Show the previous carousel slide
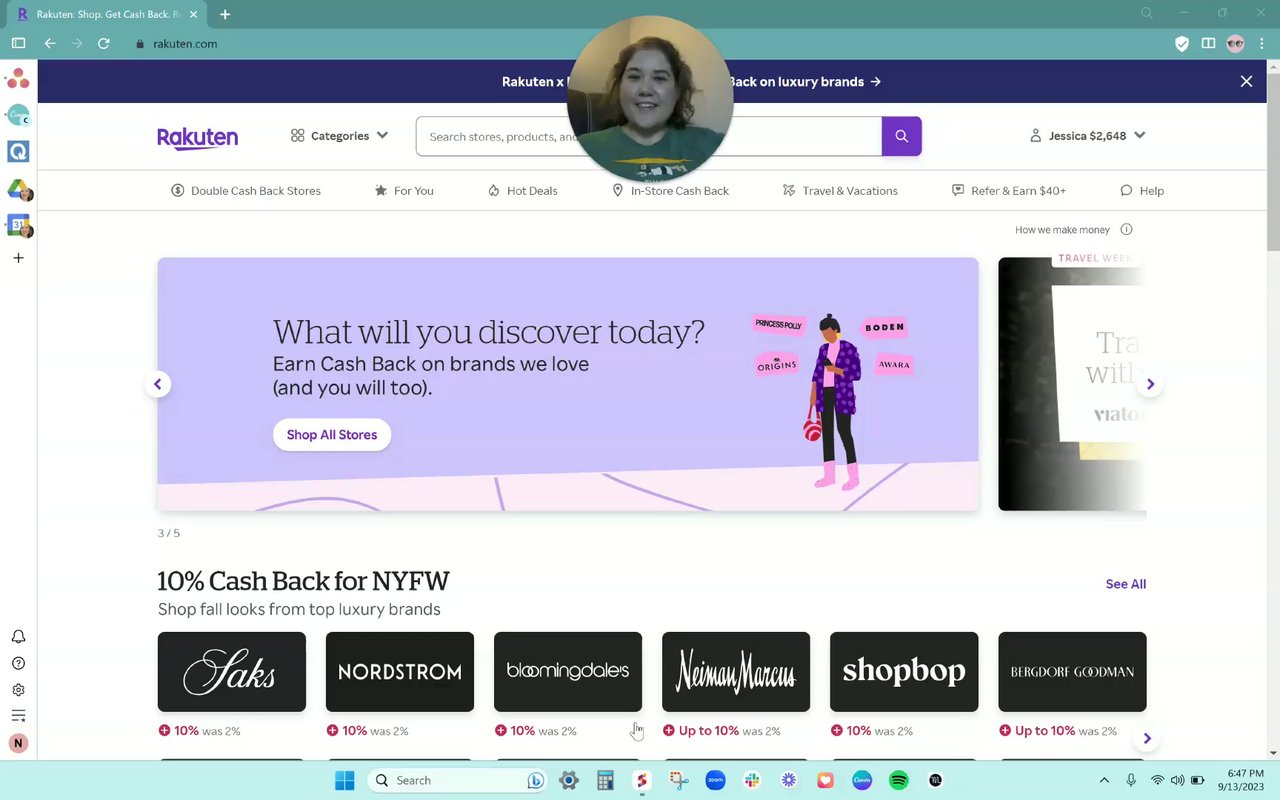 click(x=157, y=384)
